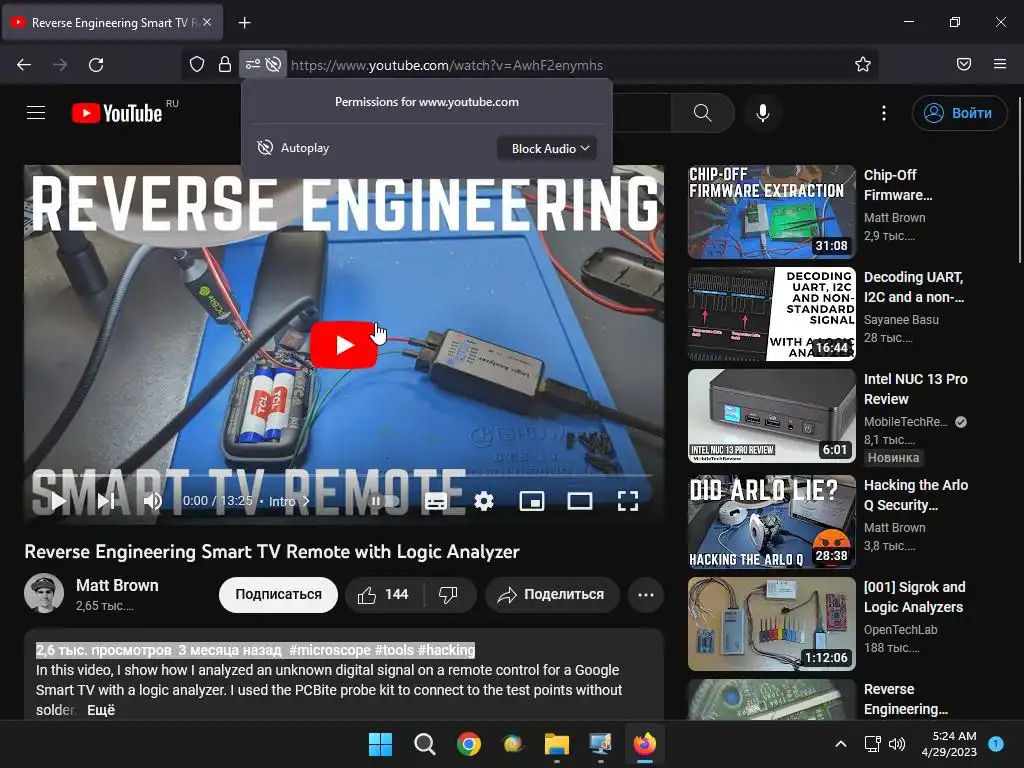Open Windows taskbar search

pyautogui.click(x=424, y=744)
